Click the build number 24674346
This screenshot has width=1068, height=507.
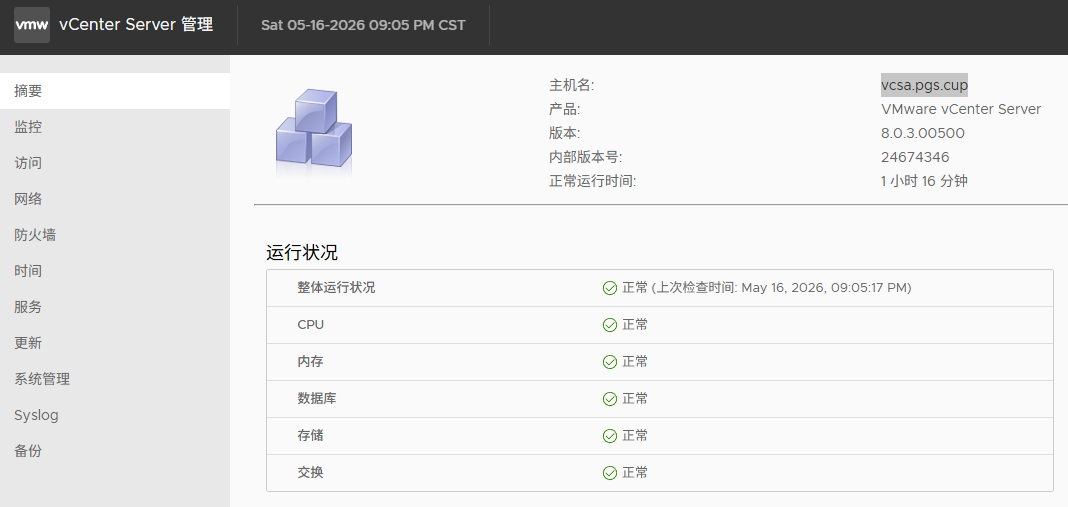tap(915, 157)
